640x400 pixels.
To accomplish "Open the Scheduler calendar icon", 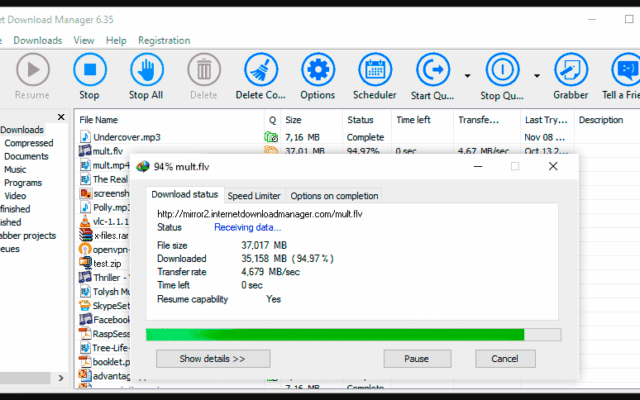I will [375, 70].
